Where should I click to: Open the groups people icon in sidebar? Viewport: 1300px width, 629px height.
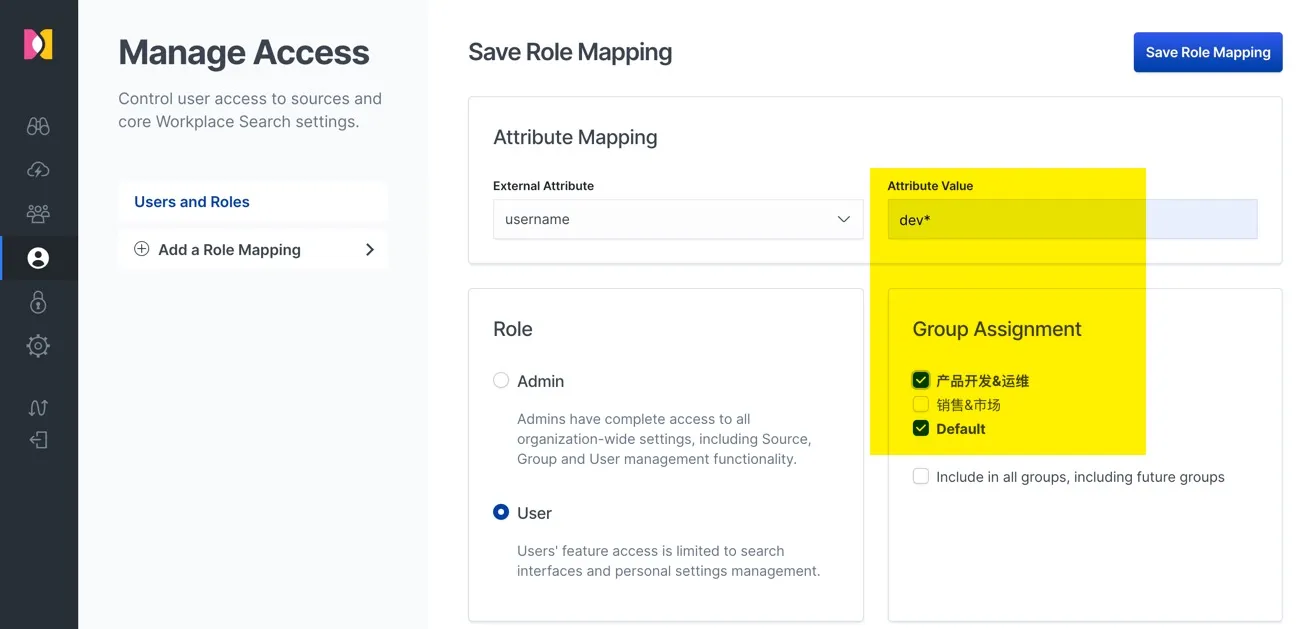[x=38, y=214]
